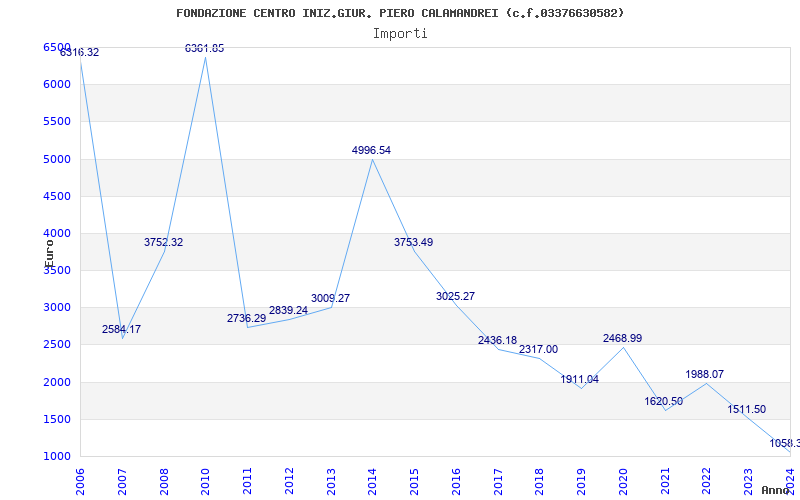The width and height of the screenshot is (800, 500).
Task: Select the 2317.00 data label
Action: pyautogui.click(x=538, y=349)
